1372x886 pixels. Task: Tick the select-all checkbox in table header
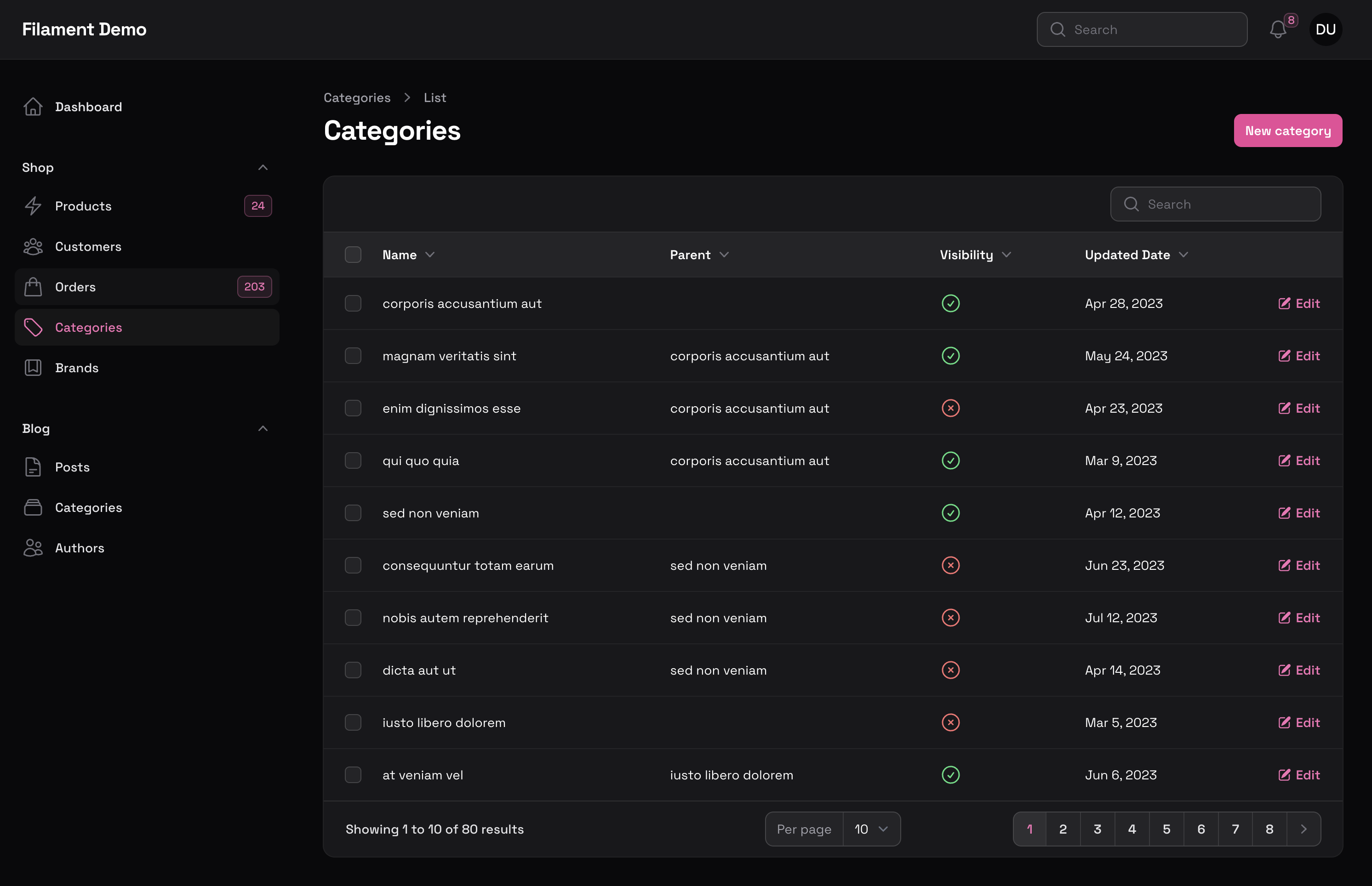(353, 255)
